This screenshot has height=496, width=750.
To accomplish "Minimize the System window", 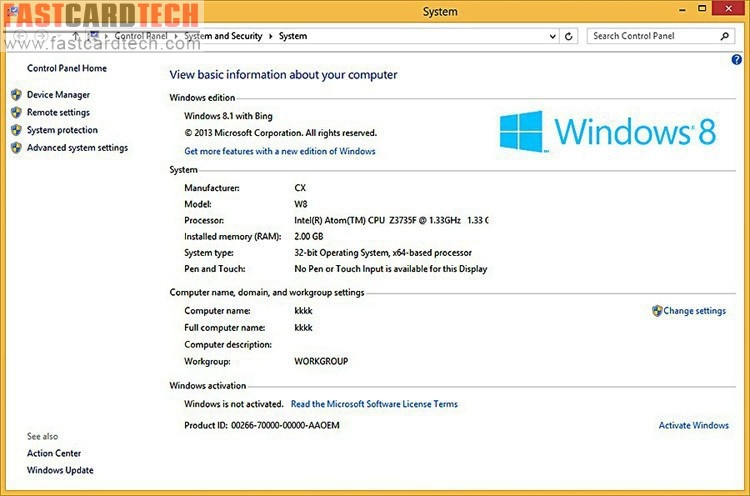I will coord(682,9).
